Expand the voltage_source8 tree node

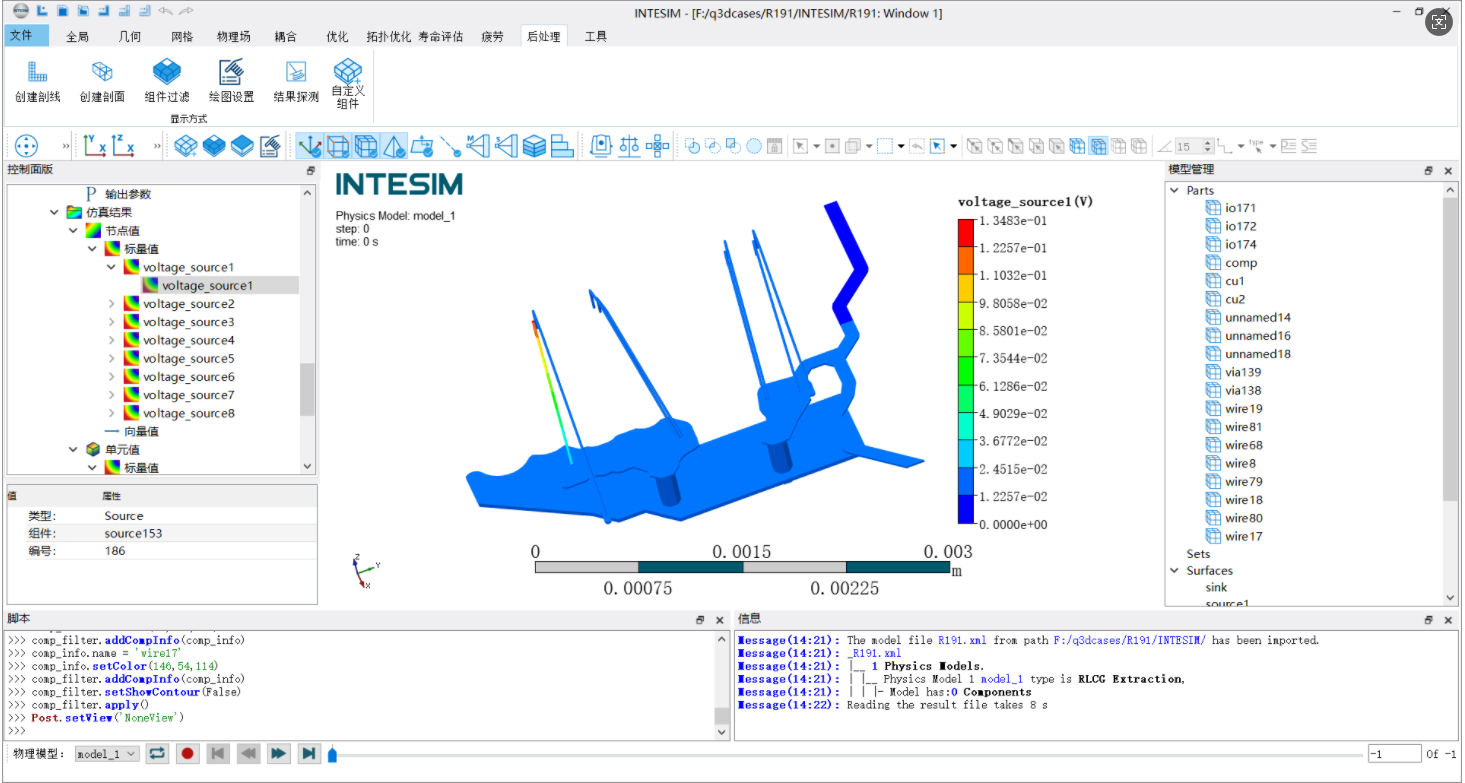tap(111, 413)
